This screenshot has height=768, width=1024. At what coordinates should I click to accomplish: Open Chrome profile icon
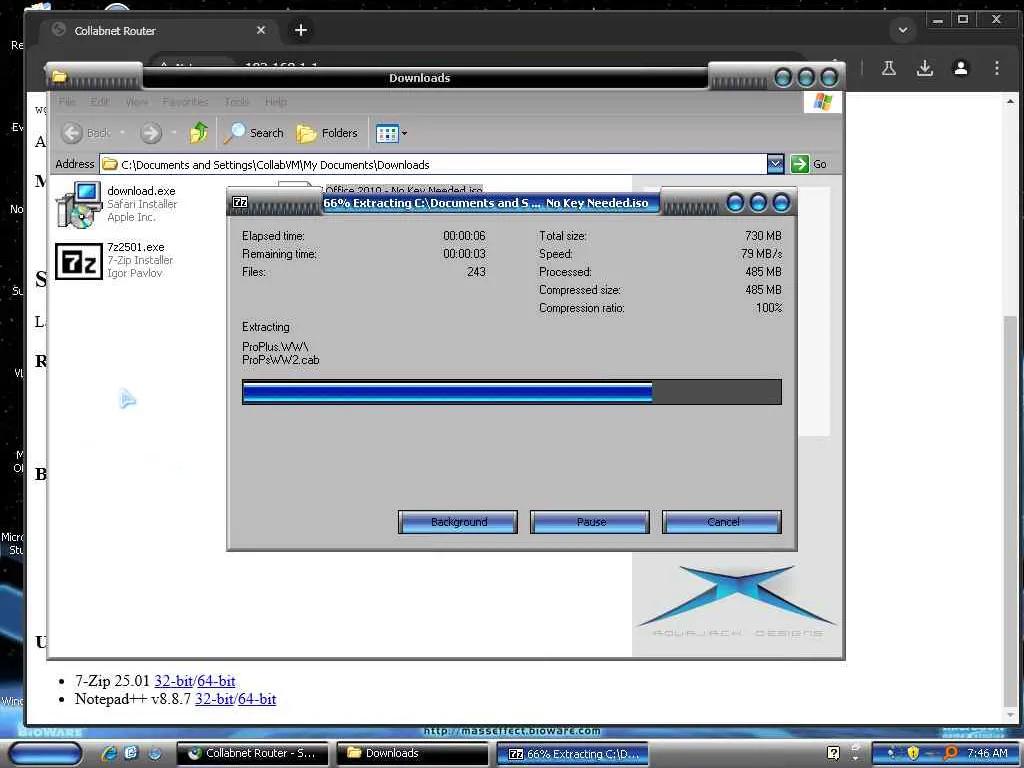pyautogui.click(x=961, y=68)
